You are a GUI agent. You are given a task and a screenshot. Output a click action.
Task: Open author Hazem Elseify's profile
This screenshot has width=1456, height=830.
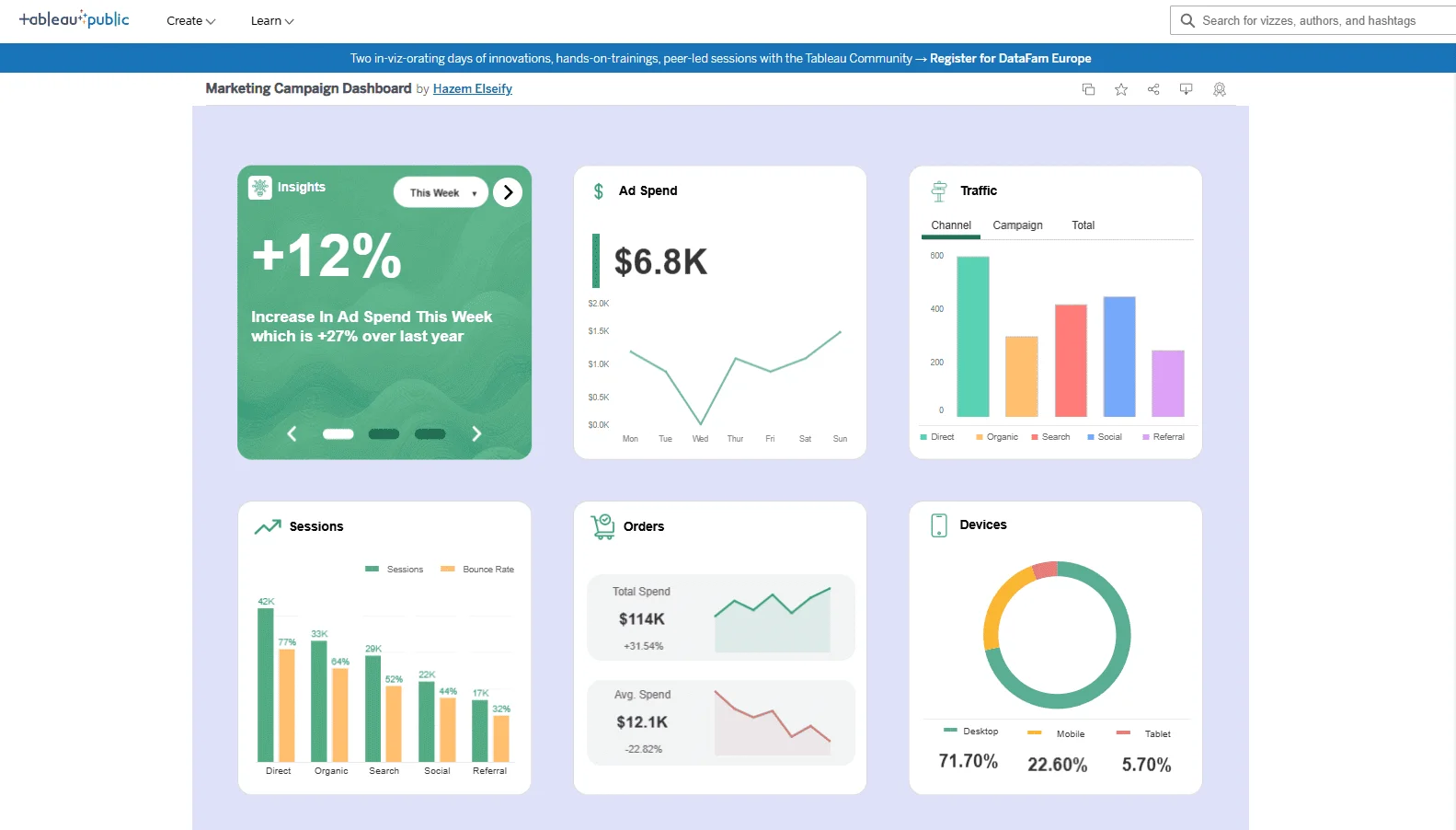click(473, 89)
